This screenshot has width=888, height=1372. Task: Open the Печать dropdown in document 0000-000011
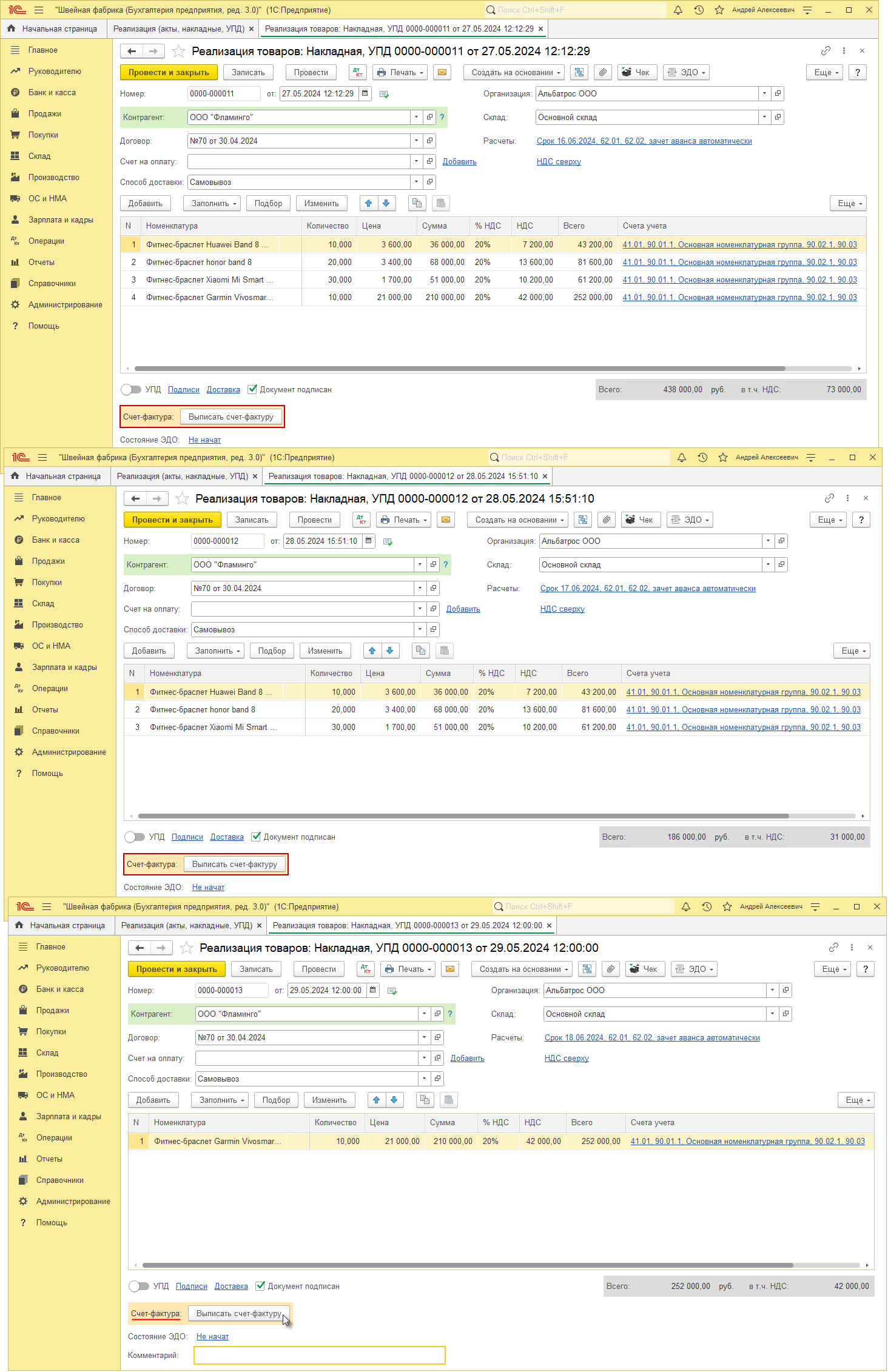pyautogui.click(x=400, y=72)
